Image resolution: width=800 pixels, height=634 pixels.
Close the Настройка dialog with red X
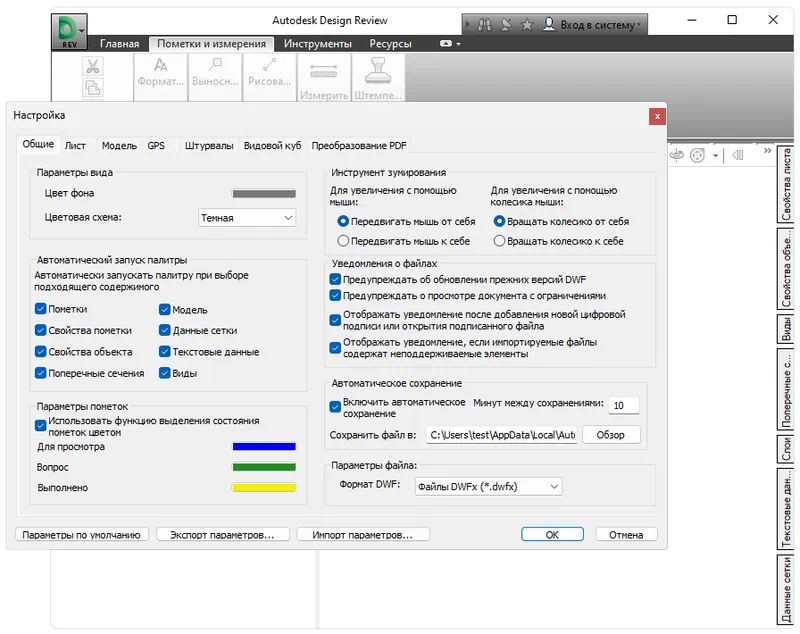pyautogui.click(x=657, y=117)
